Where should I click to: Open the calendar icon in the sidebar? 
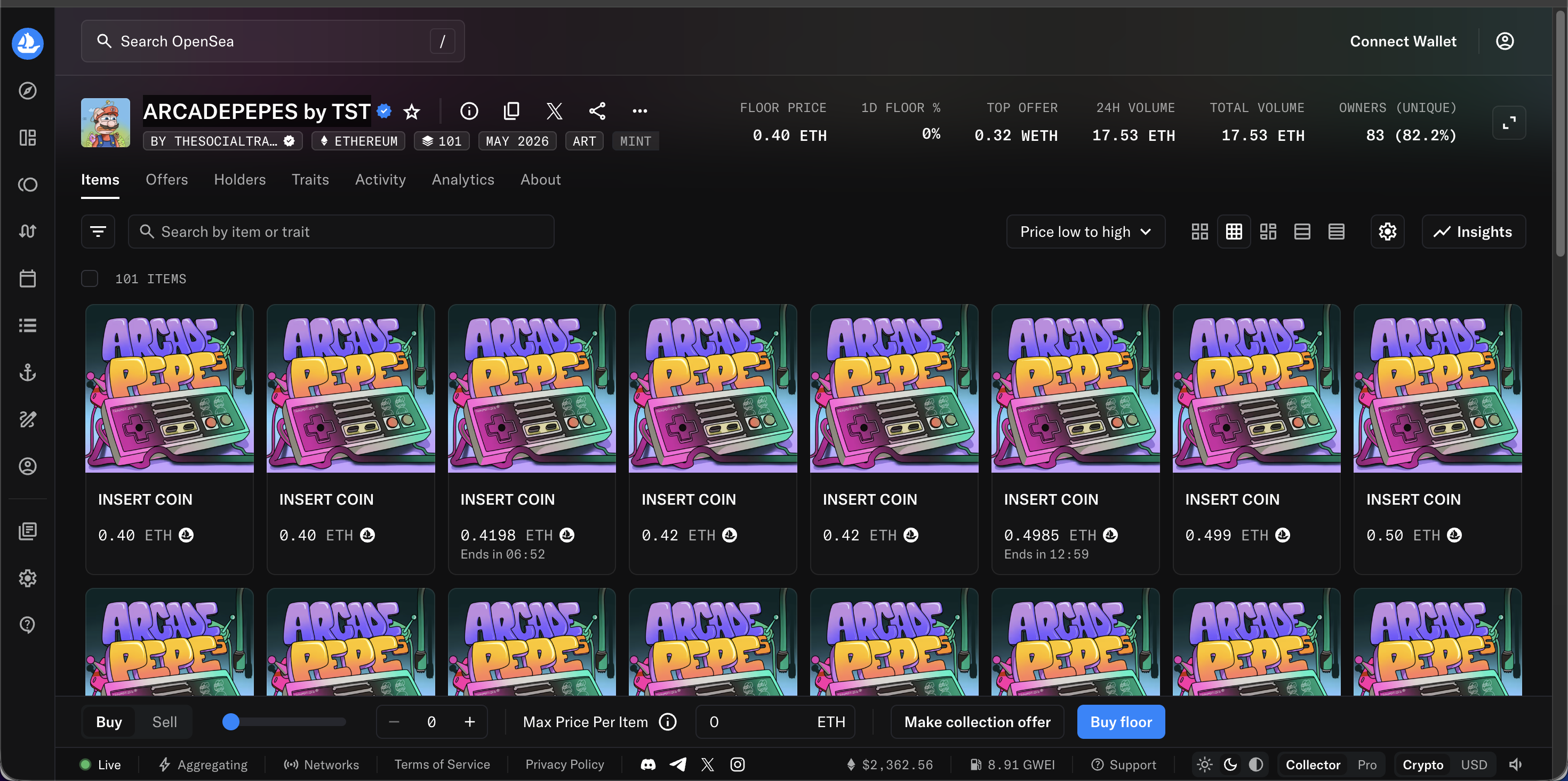(27, 278)
